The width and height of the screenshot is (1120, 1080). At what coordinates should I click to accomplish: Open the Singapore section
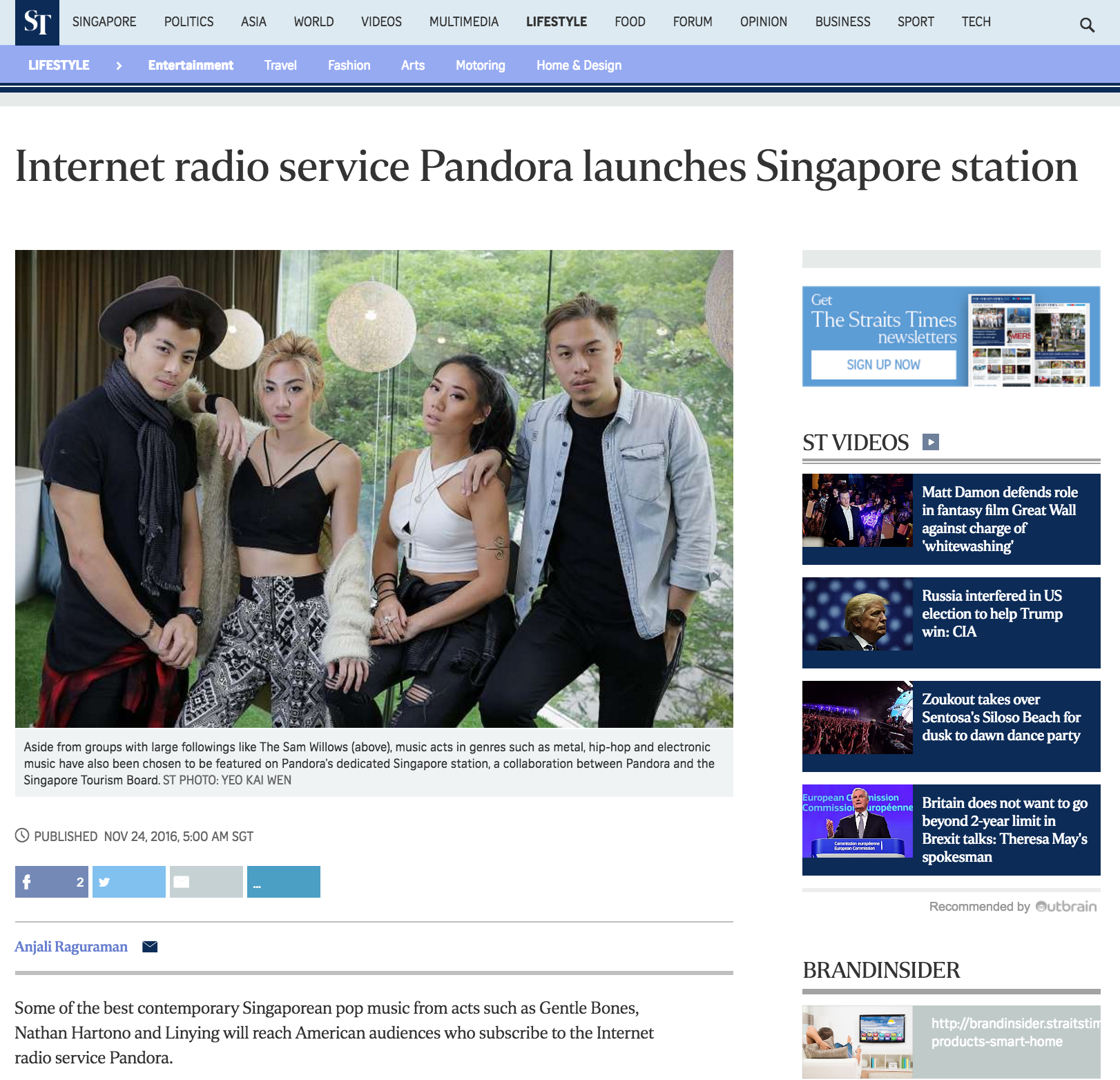point(104,22)
